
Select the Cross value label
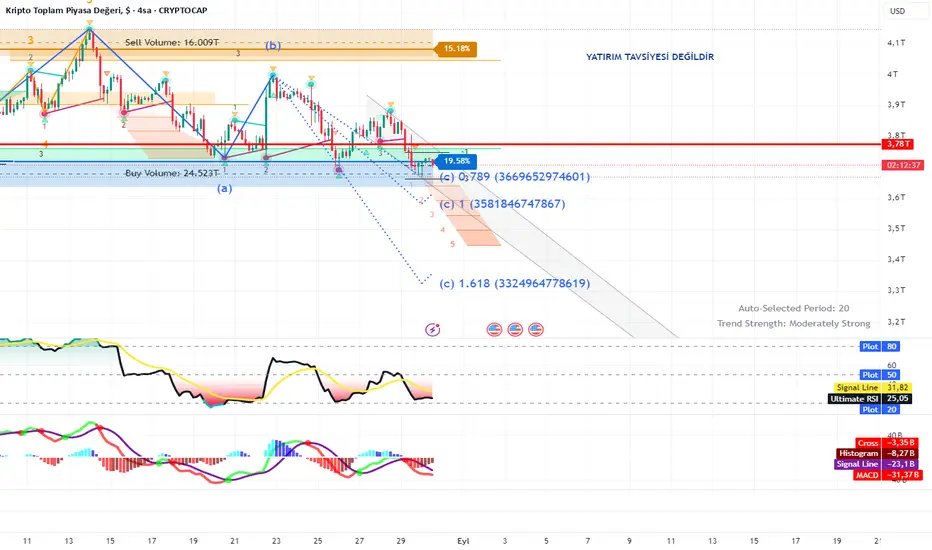click(887, 443)
